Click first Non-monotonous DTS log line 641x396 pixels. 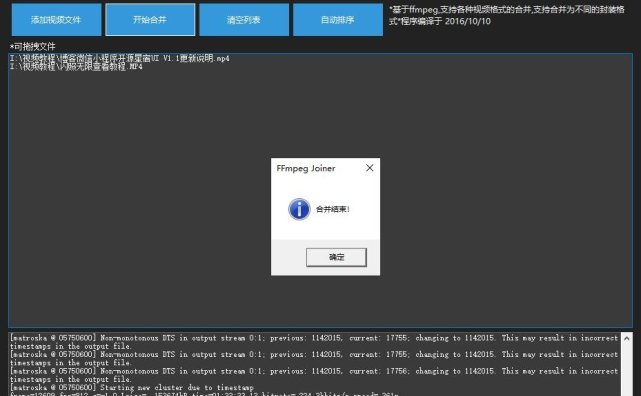click(314, 342)
